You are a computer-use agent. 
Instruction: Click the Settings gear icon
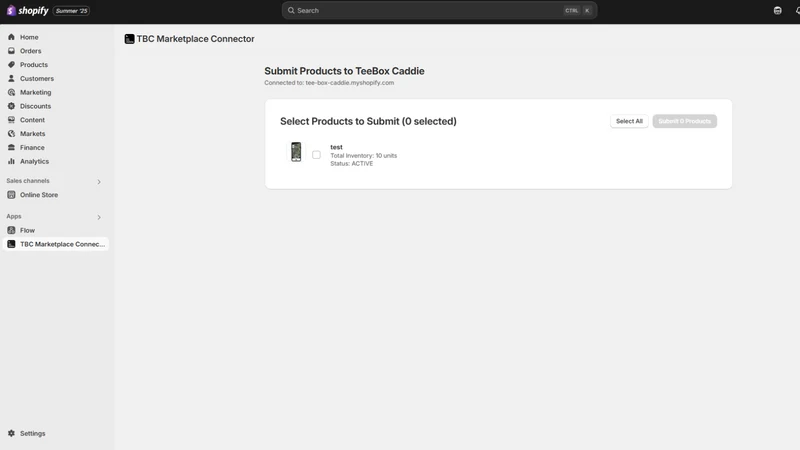tap(11, 433)
